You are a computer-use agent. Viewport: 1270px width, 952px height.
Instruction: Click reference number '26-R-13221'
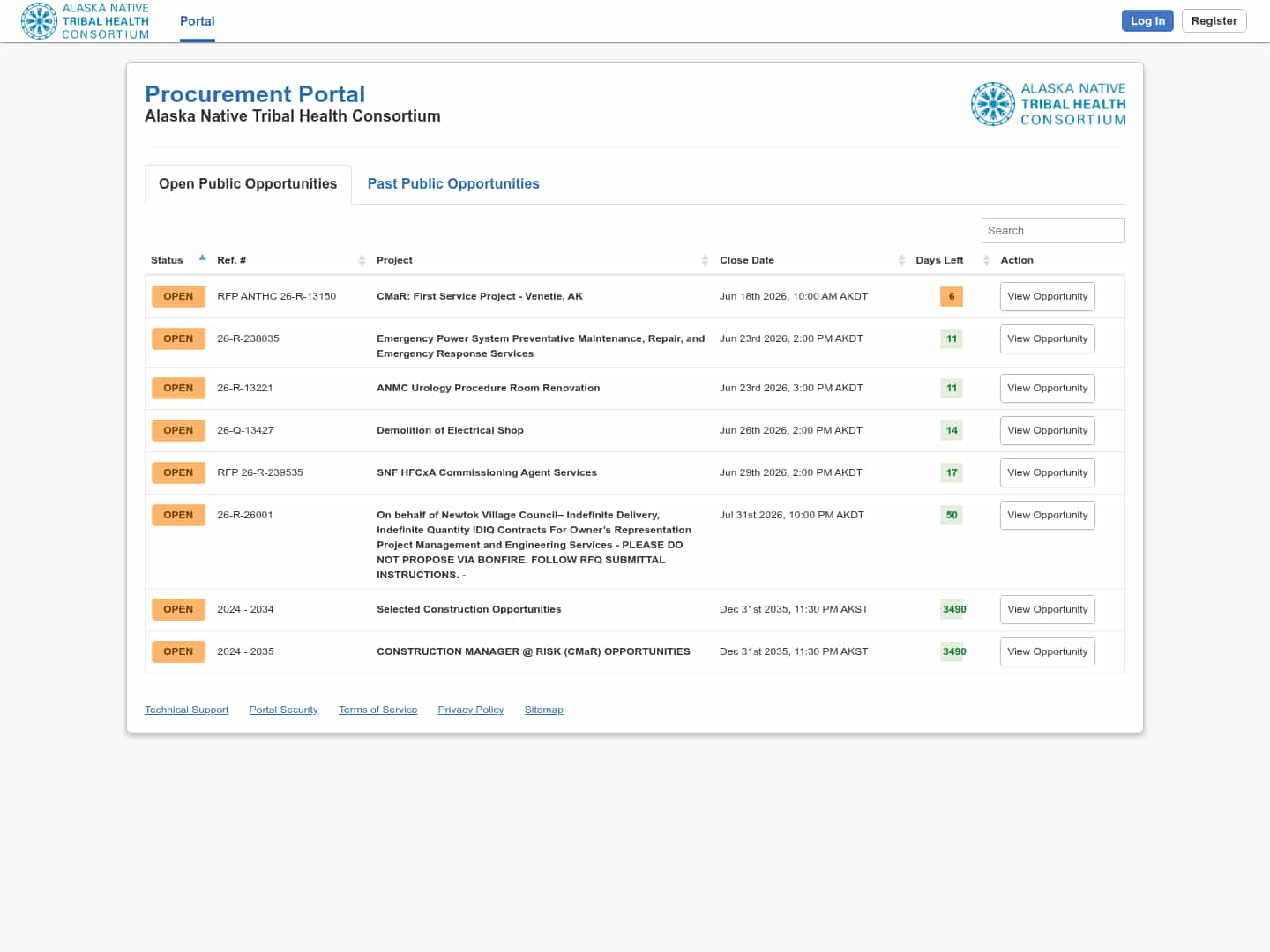coord(245,388)
